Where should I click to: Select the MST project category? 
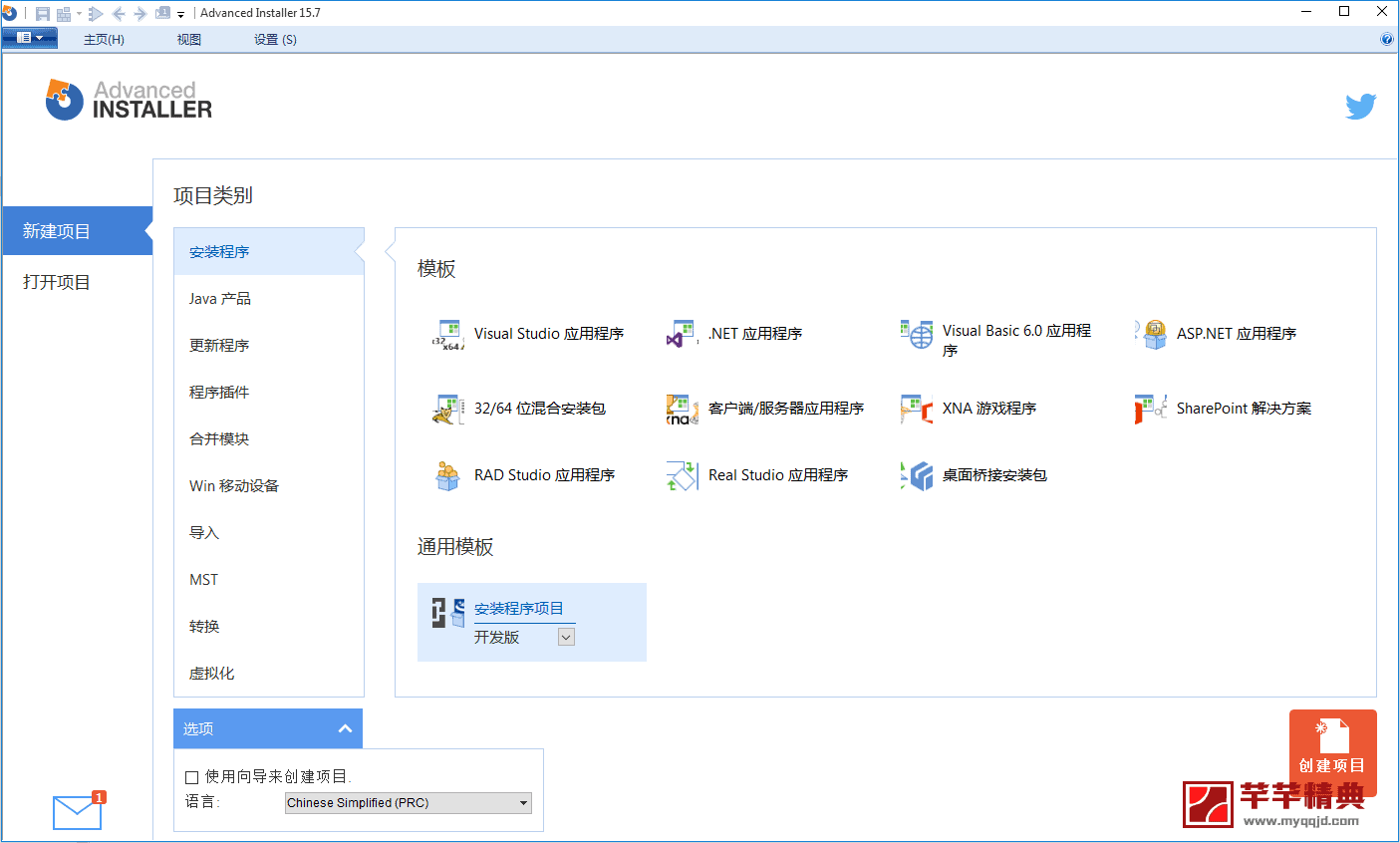(x=269, y=579)
